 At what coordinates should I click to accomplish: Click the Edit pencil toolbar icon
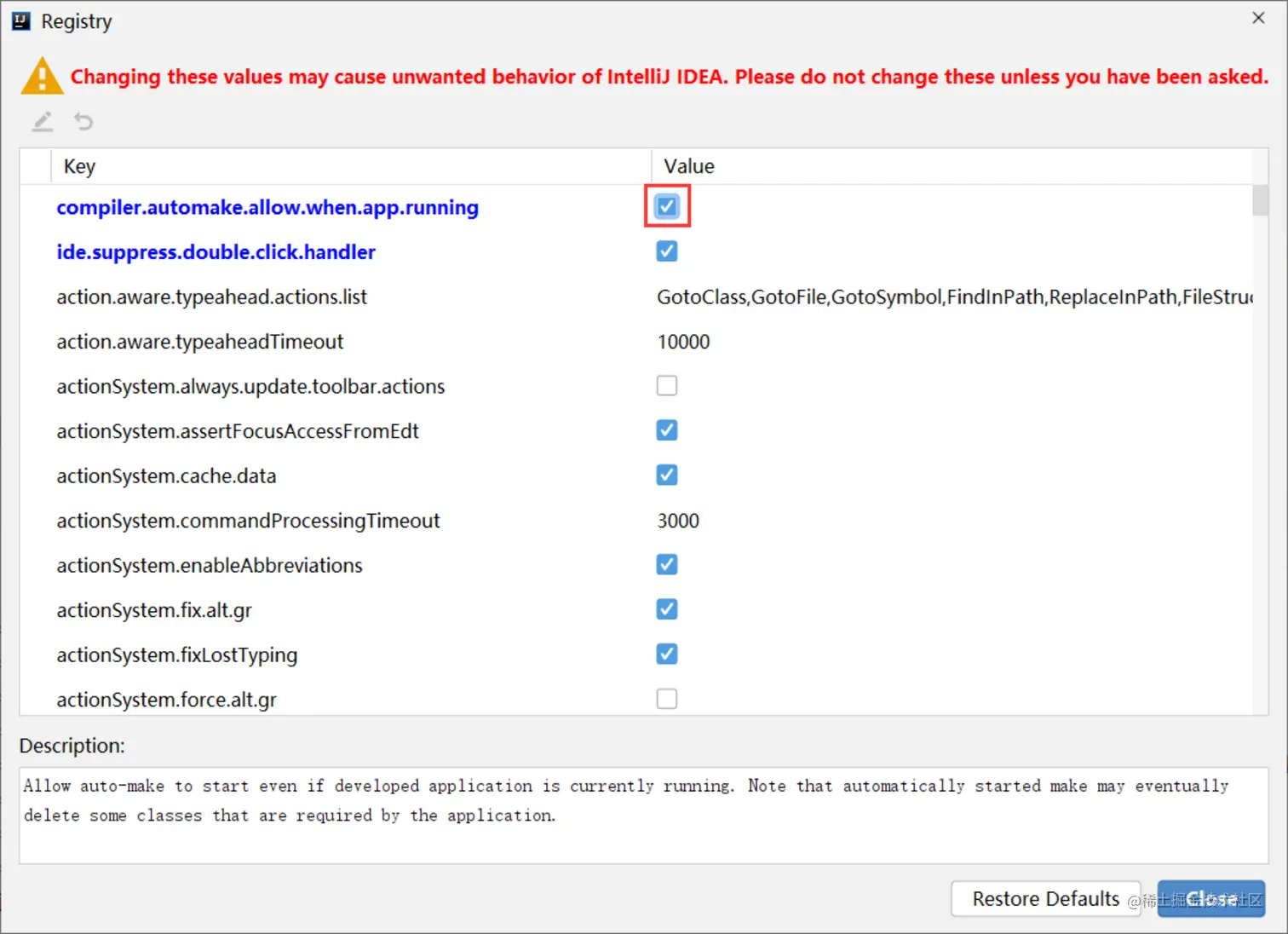tap(43, 122)
